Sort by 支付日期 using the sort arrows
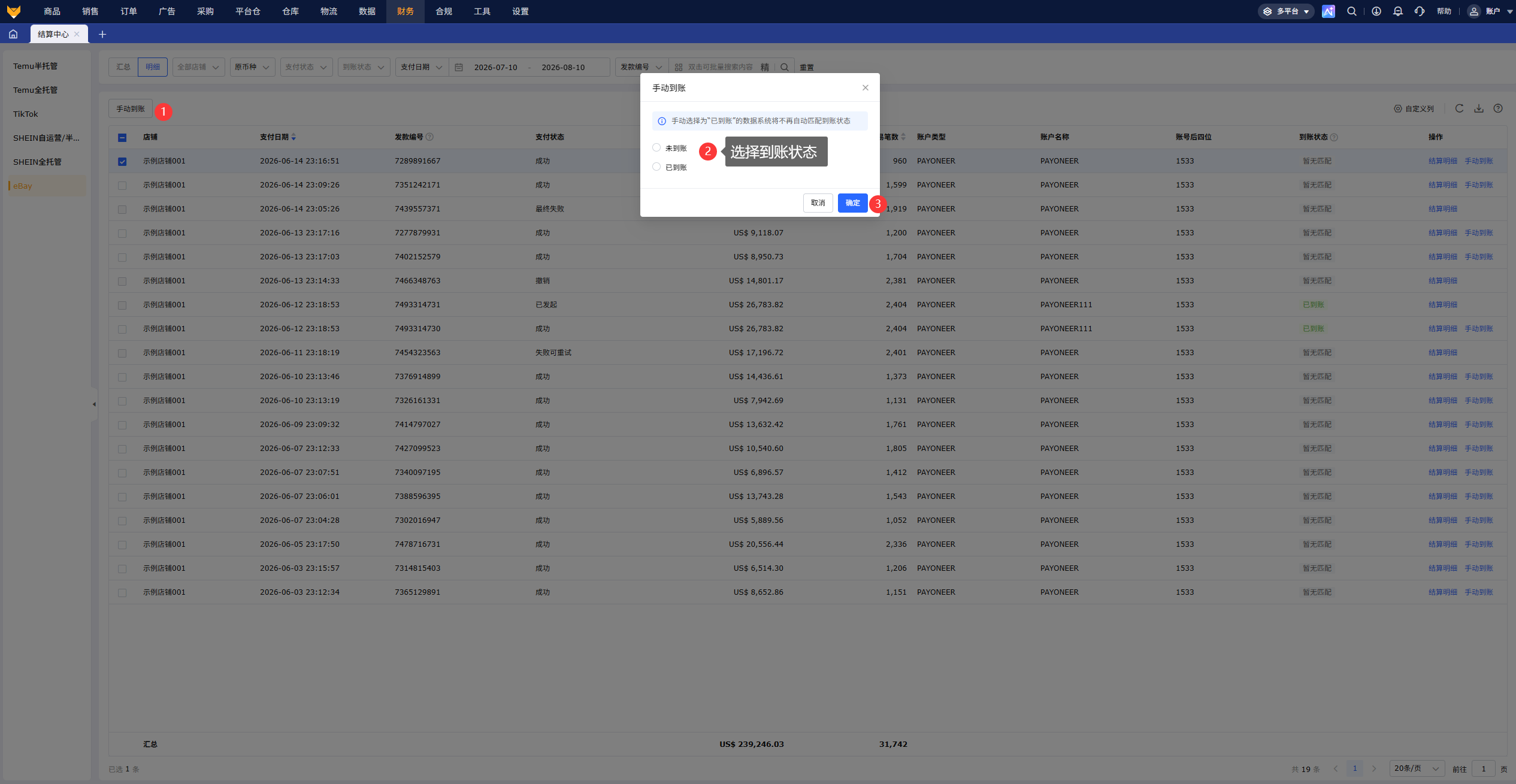This screenshot has height=784, width=1516. click(293, 137)
